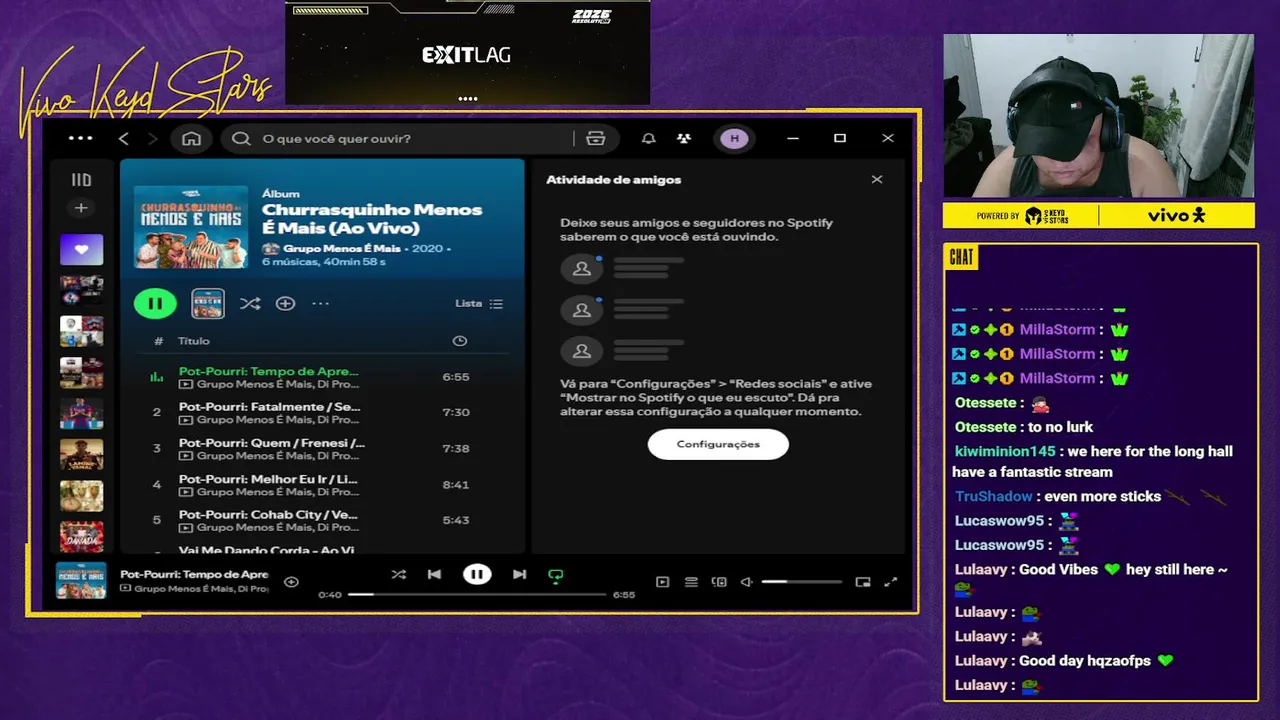The height and width of the screenshot is (720, 1280).
Task: Pause playback in the bottom player bar
Action: click(x=477, y=574)
